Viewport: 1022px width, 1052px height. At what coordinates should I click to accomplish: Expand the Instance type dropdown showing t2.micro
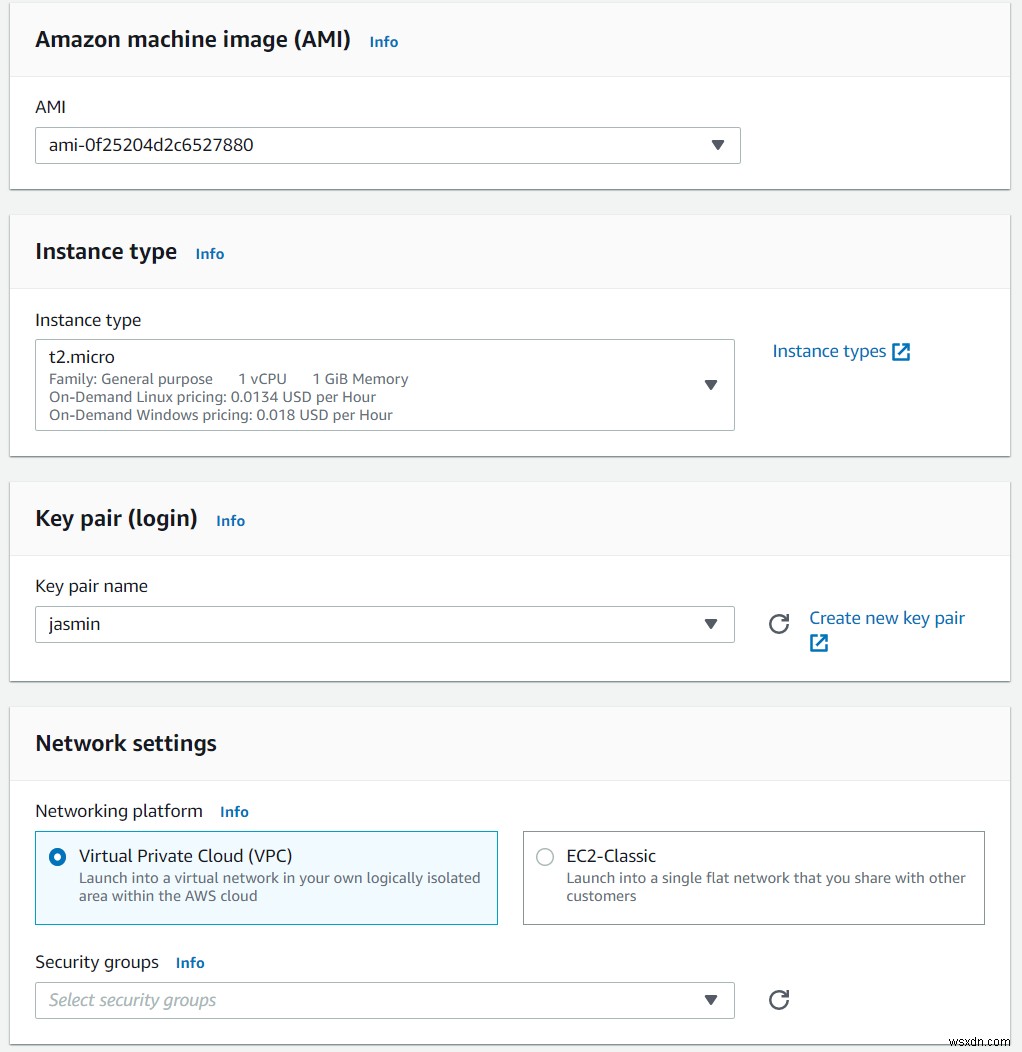(710, 385)
